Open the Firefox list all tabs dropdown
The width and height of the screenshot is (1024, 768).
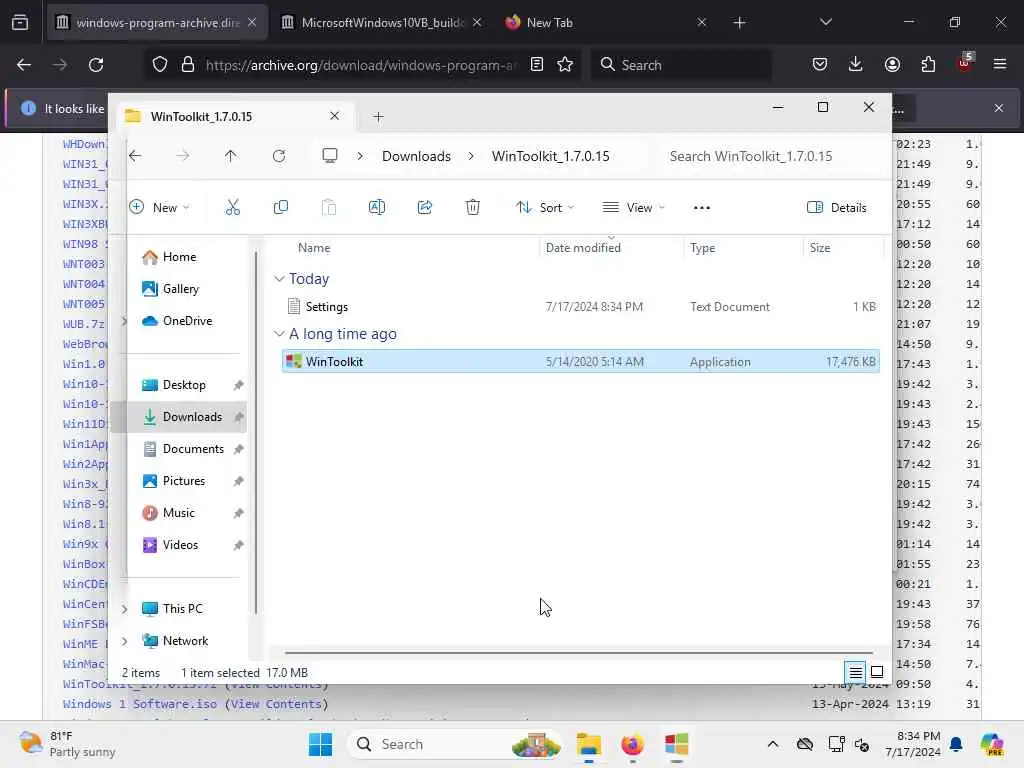click(826, 22)
